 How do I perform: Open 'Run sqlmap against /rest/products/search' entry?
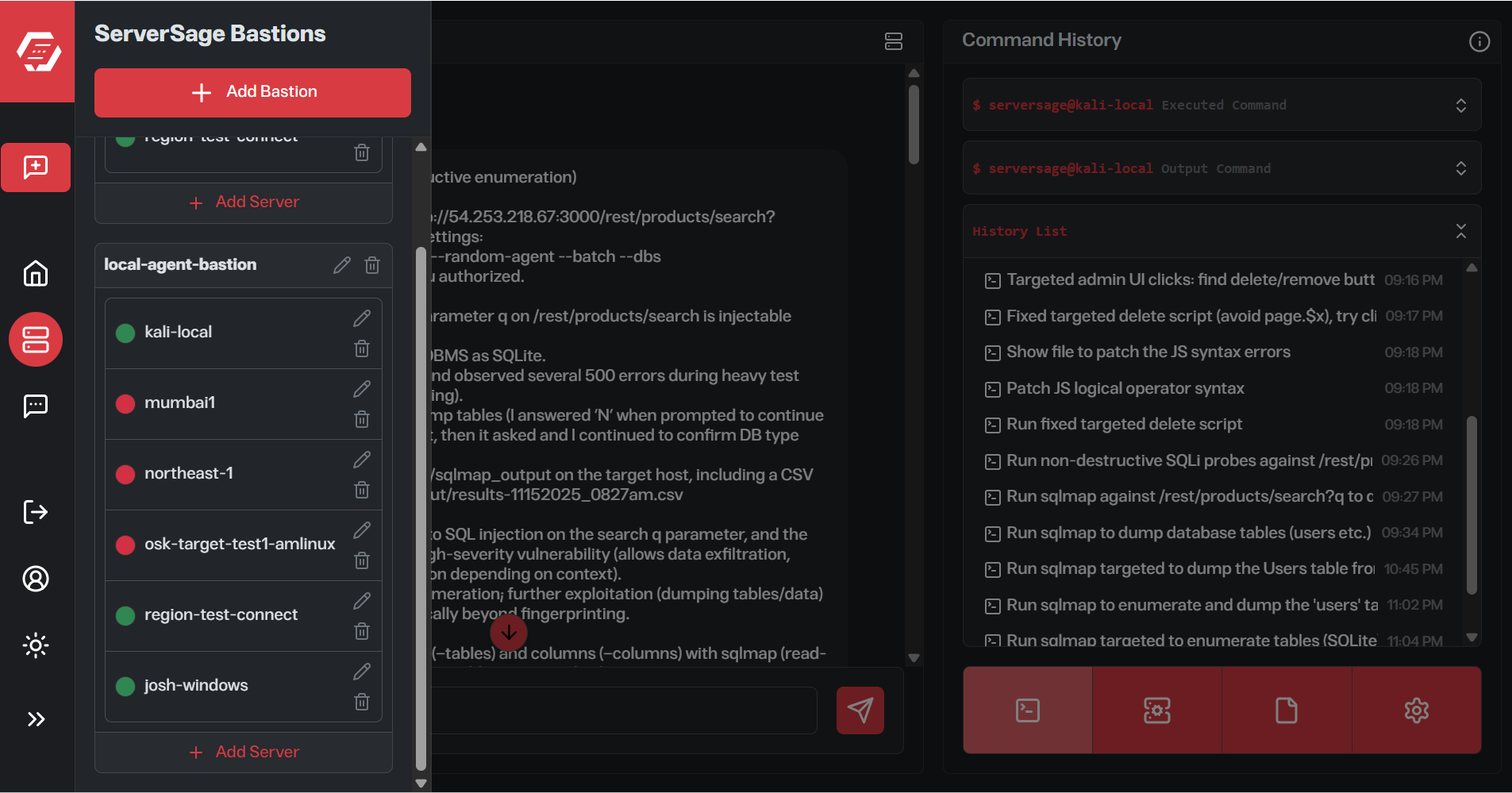coord(1214,497)
